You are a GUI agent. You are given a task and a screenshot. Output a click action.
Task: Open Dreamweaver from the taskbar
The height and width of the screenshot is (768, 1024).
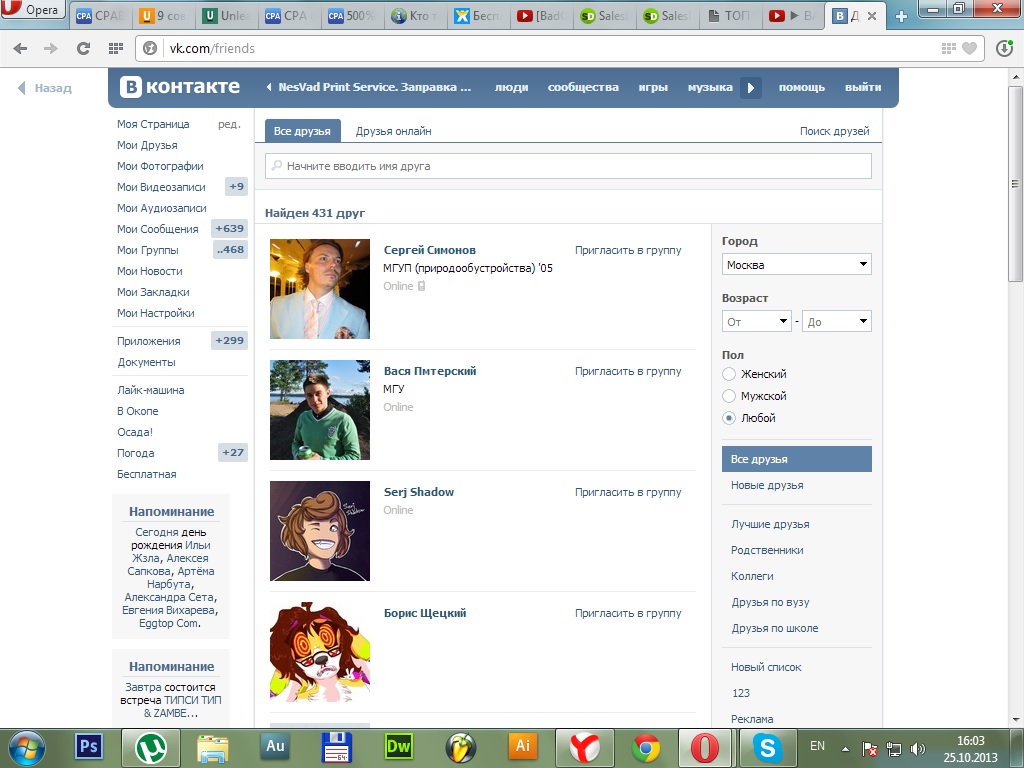[x=398, y=746]
